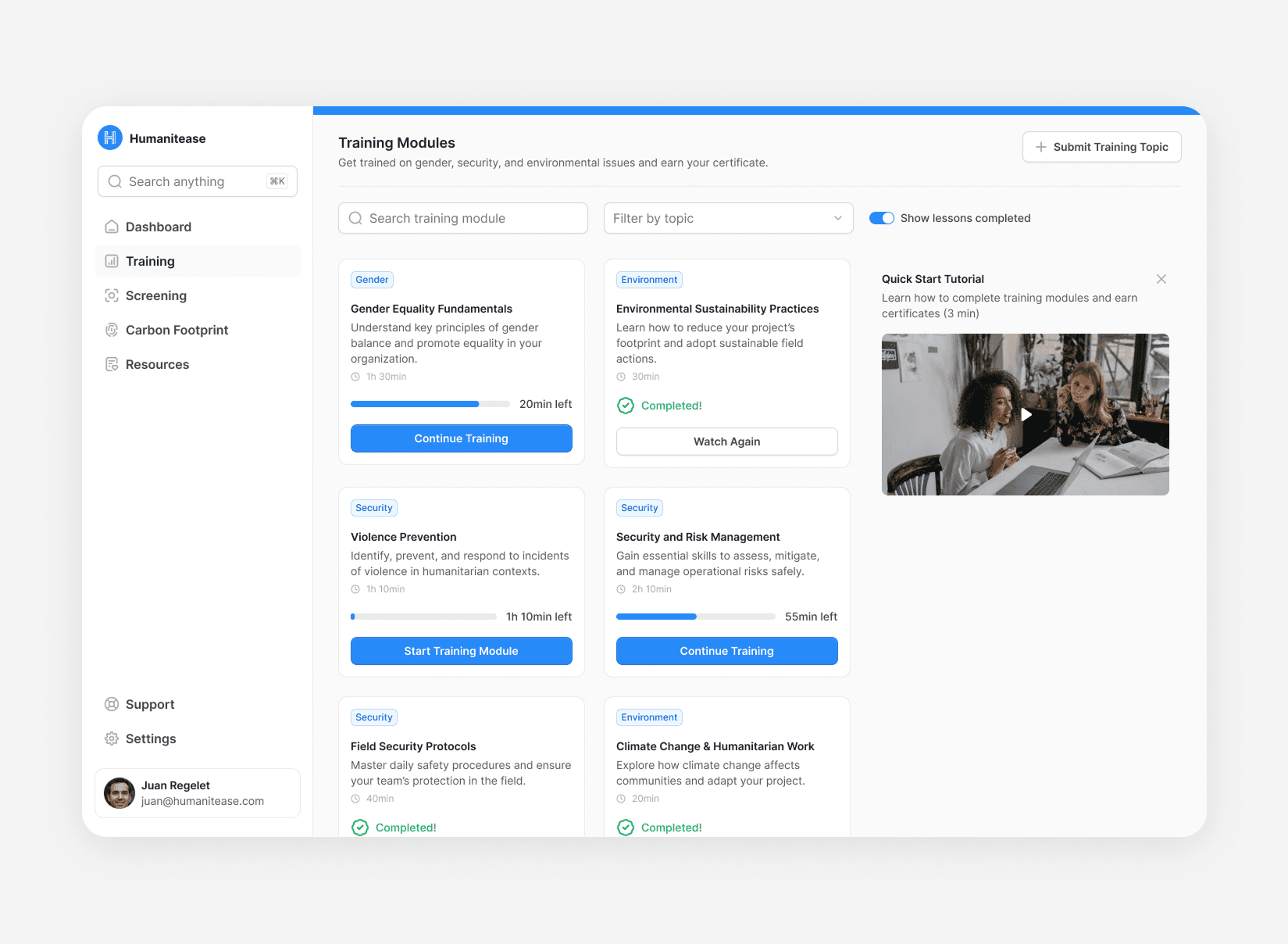
Task: Click the 55min left label
Action: tap(812, 617)
